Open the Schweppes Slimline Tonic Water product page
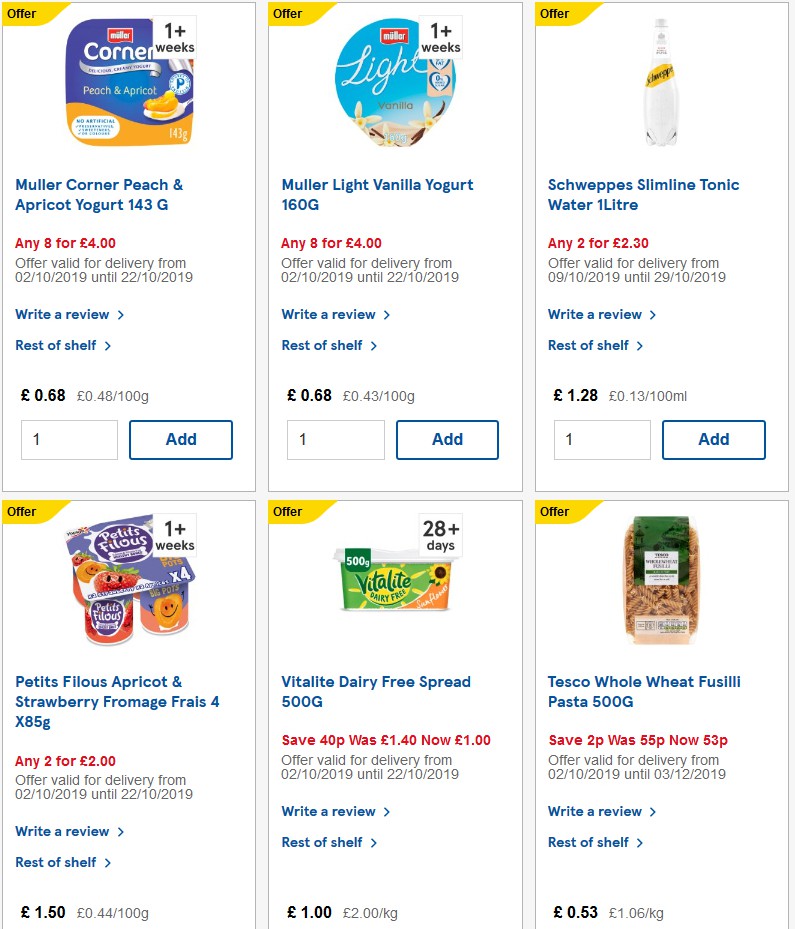Image resolution: width=795 pixels, height=929 pixels. click(x=643, y=195)
